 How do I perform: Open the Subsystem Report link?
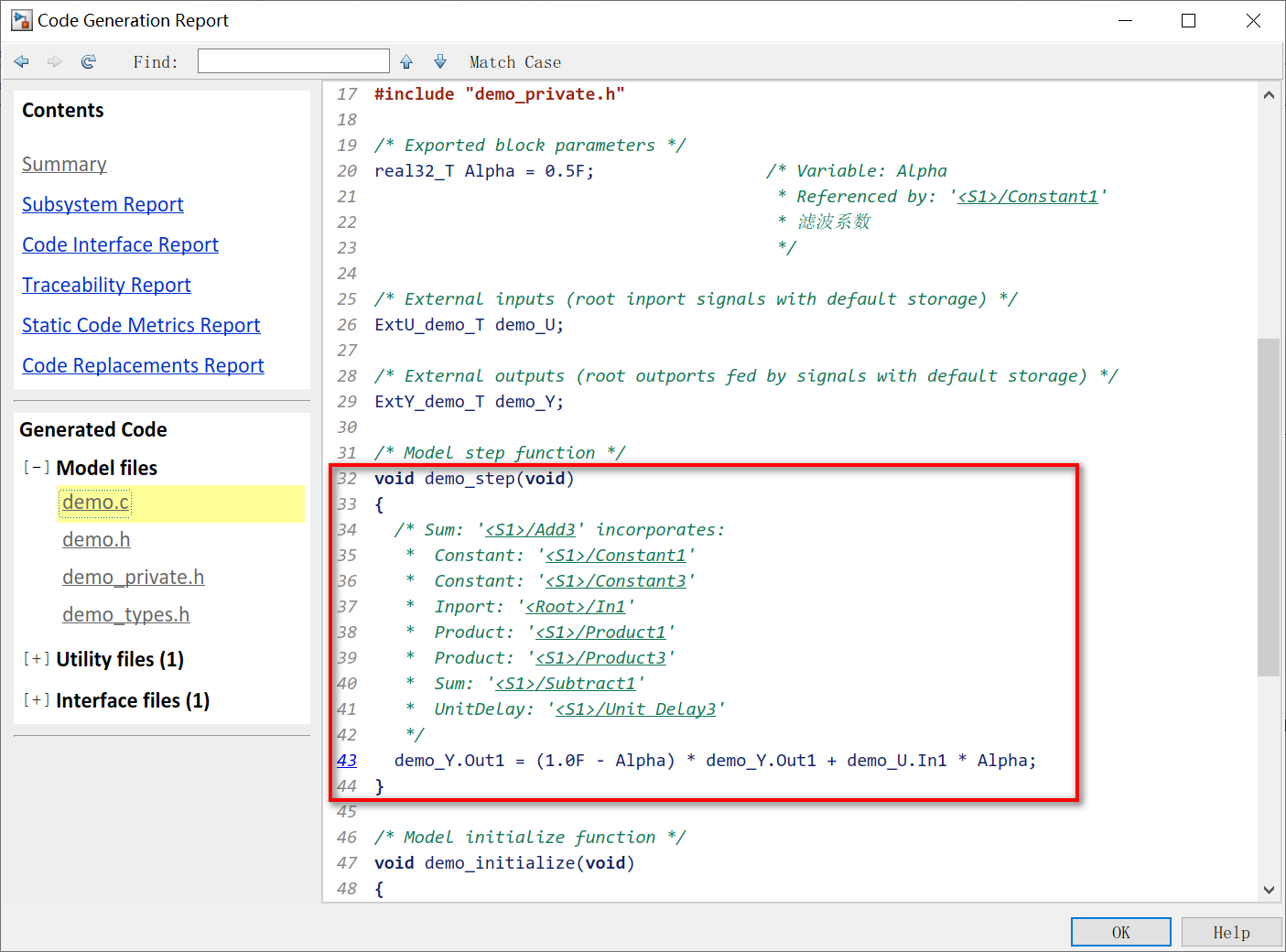[103, 204]
